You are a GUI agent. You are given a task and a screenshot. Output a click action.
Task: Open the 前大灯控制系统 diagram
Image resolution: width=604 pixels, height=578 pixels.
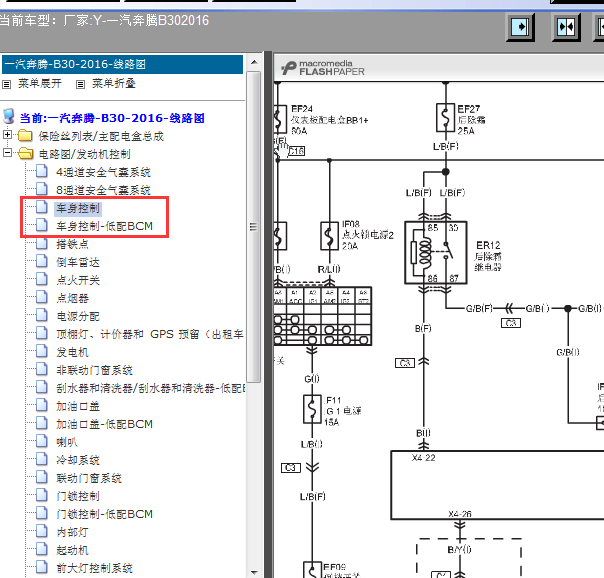click(x=94, y=568)
